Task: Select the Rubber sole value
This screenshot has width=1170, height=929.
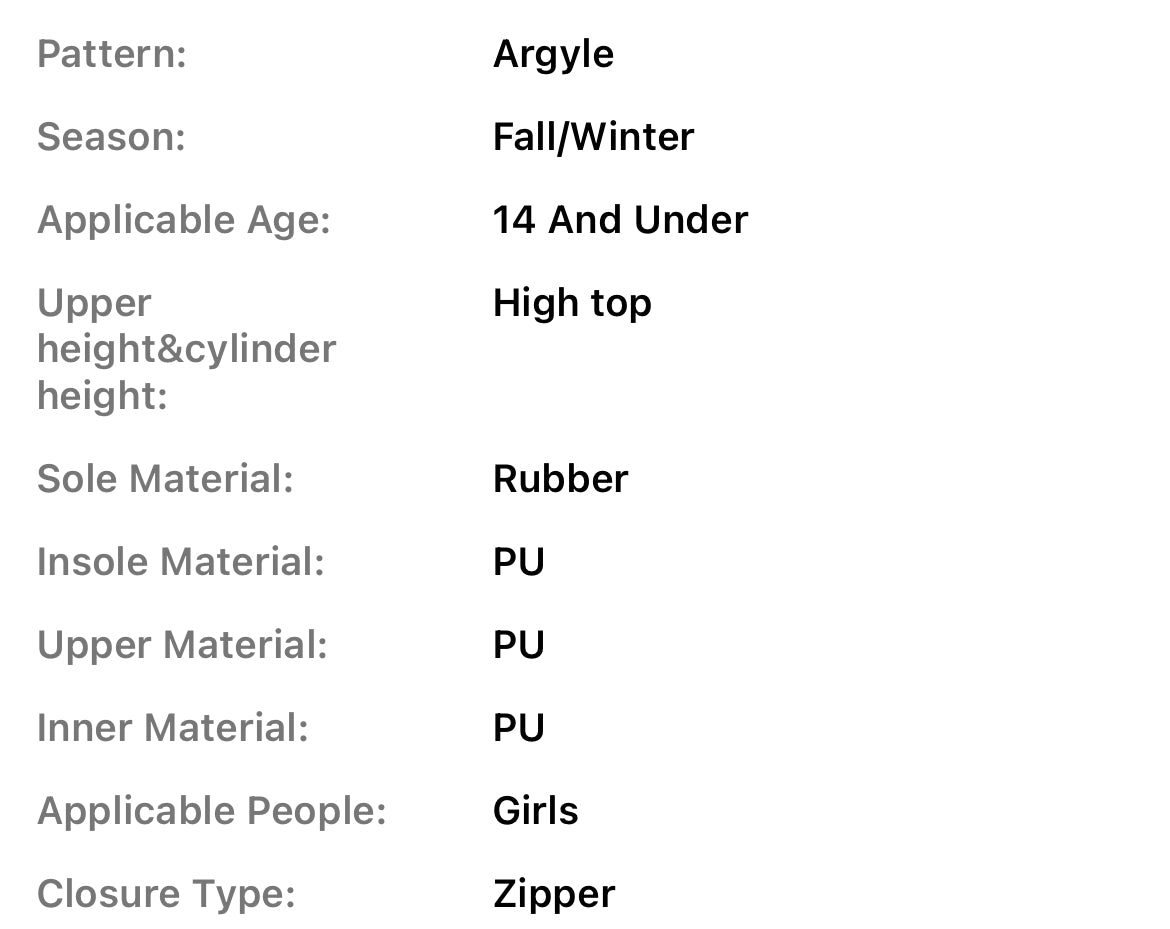Action: (x=560, y=479)
